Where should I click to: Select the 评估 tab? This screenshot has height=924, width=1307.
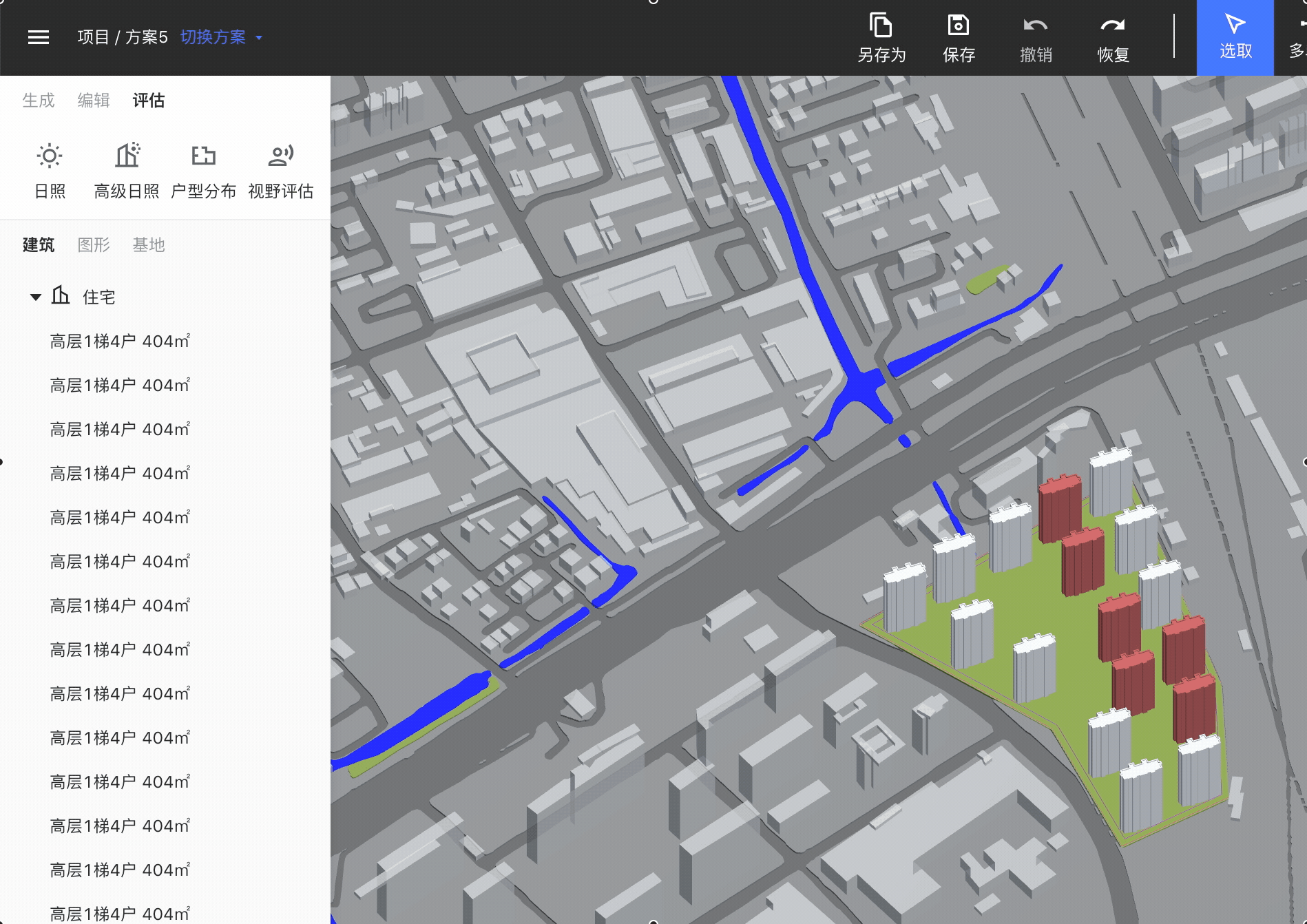click(x=149, y=101)
